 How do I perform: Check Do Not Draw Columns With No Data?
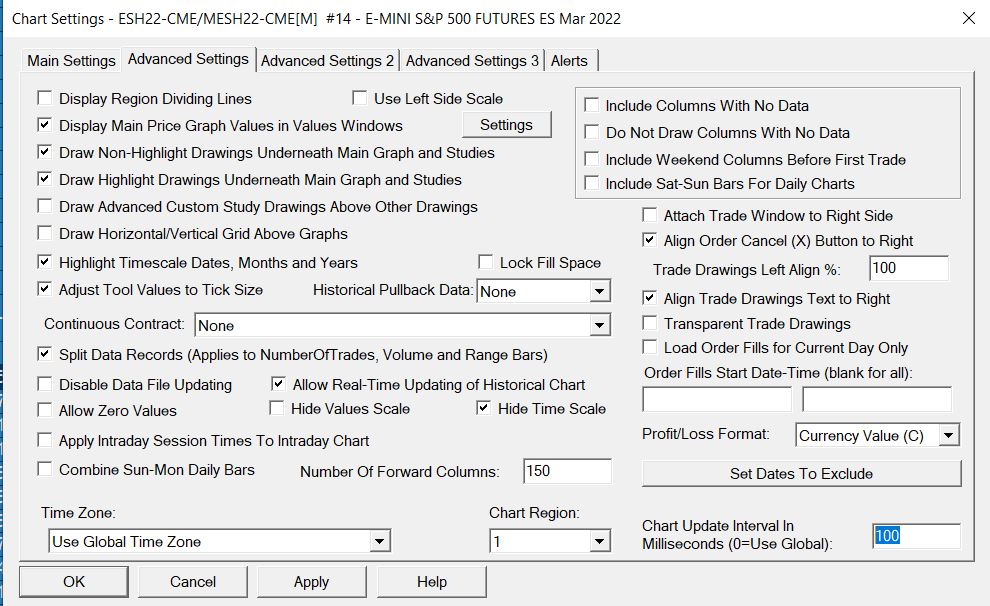click(592, 132)
